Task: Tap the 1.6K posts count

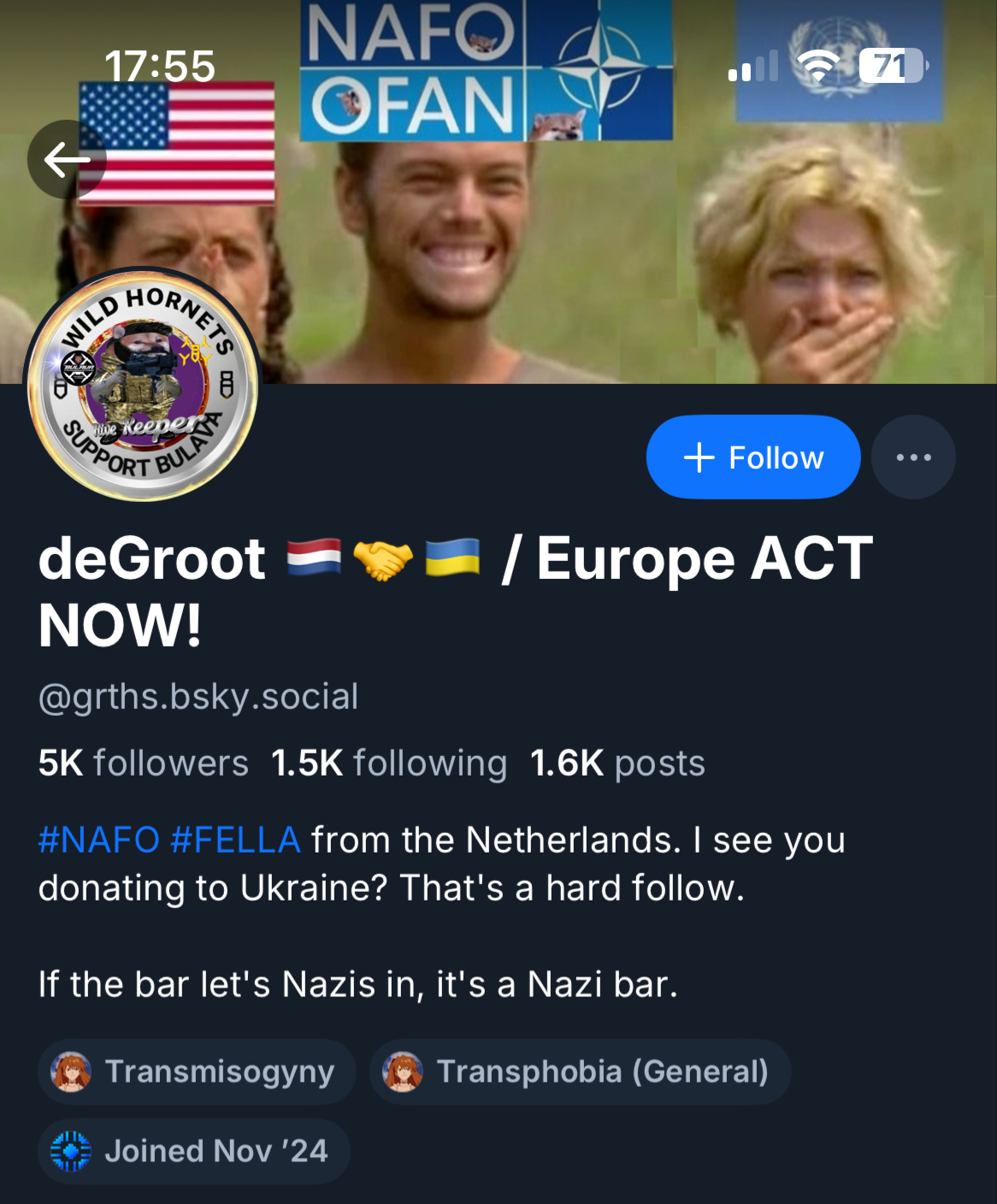Action: 617,763
